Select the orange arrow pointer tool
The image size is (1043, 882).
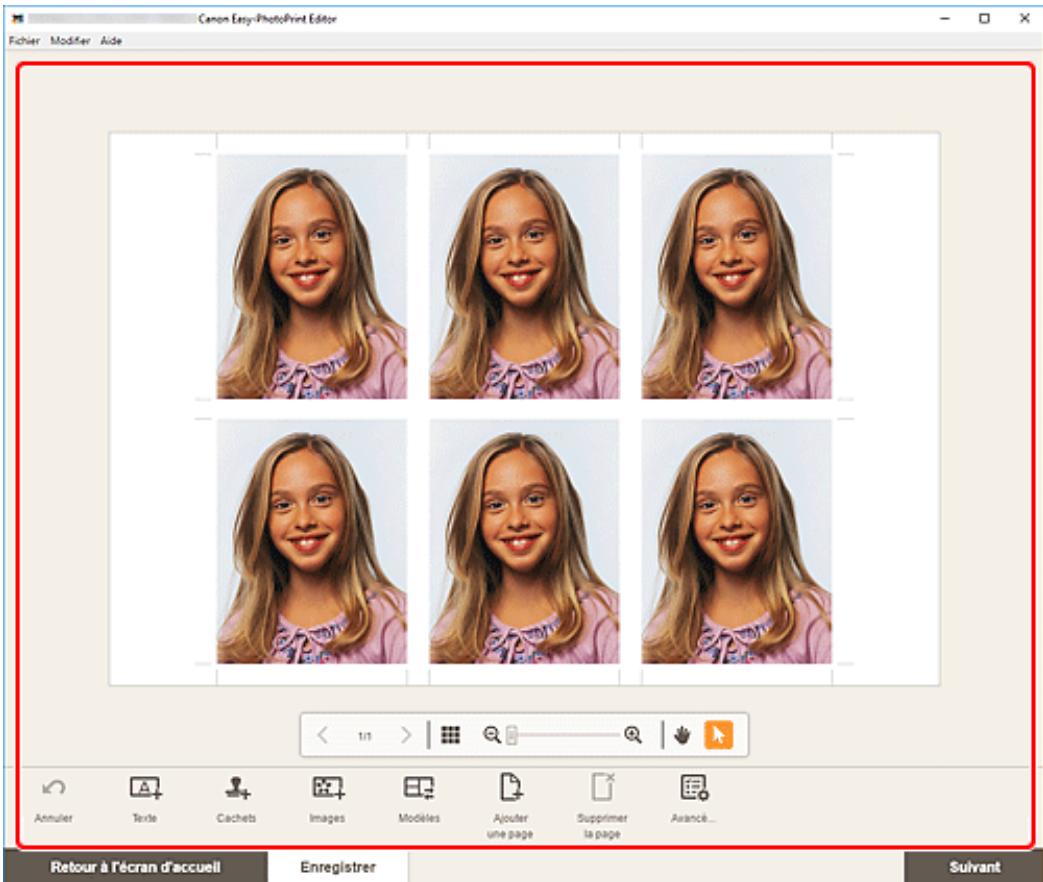718,735
